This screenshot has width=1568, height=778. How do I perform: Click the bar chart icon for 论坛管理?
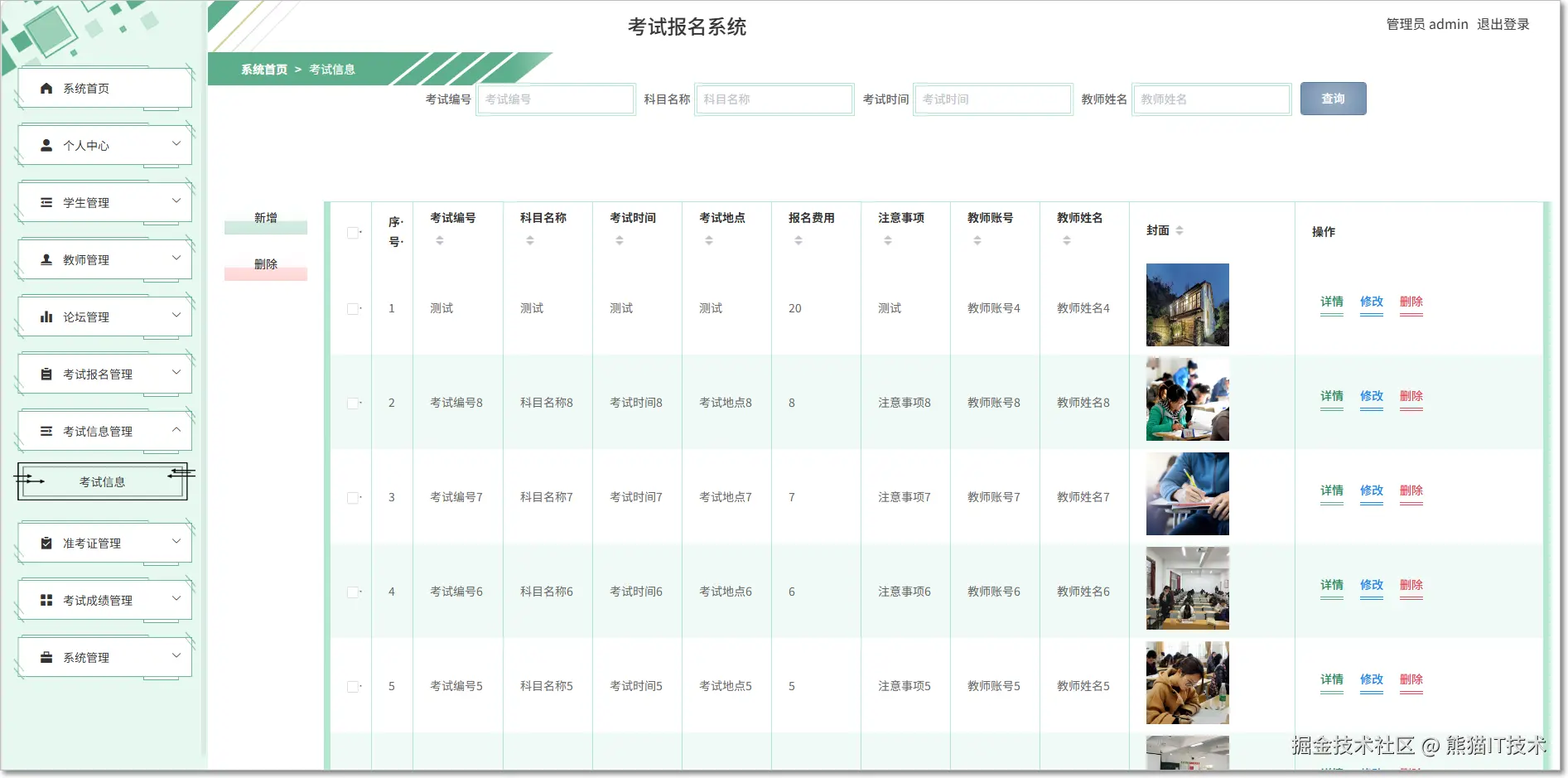pyautogui.click(x=46, y=317)
